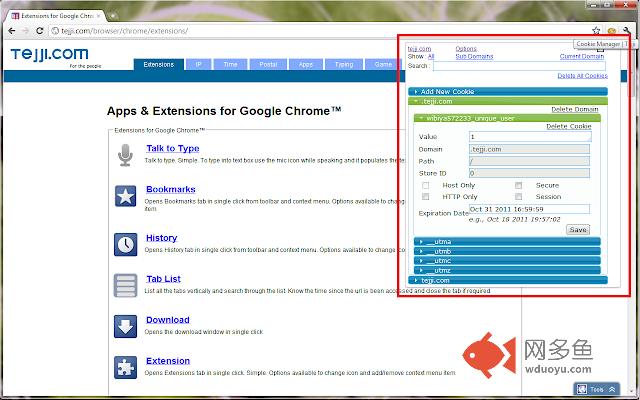The height and width of the screenshot is (400, 640).
Task: Open the Extension link
Action: click(168, 361)
